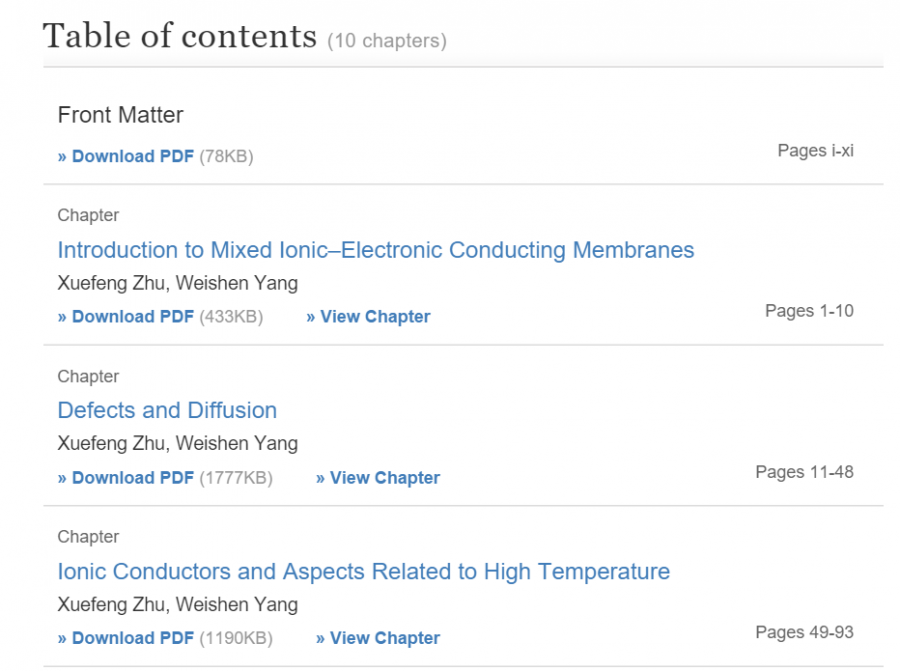Download the 1190KB Ionic Conductors PDF
Image resolution: width=900 pixels, height=671 pixels.
point(126,638)
